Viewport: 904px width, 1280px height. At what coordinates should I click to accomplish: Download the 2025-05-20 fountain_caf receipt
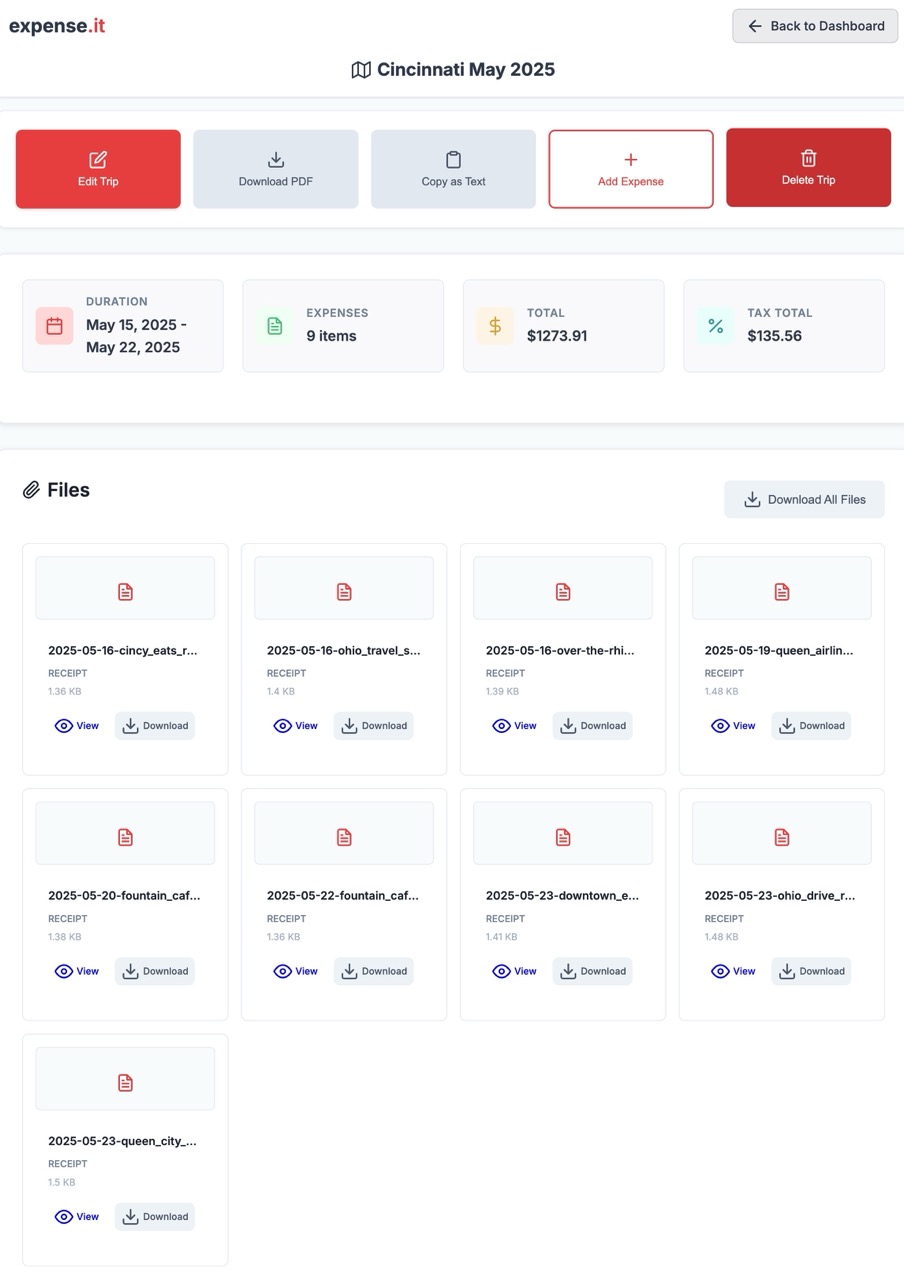tap(155, 971)
